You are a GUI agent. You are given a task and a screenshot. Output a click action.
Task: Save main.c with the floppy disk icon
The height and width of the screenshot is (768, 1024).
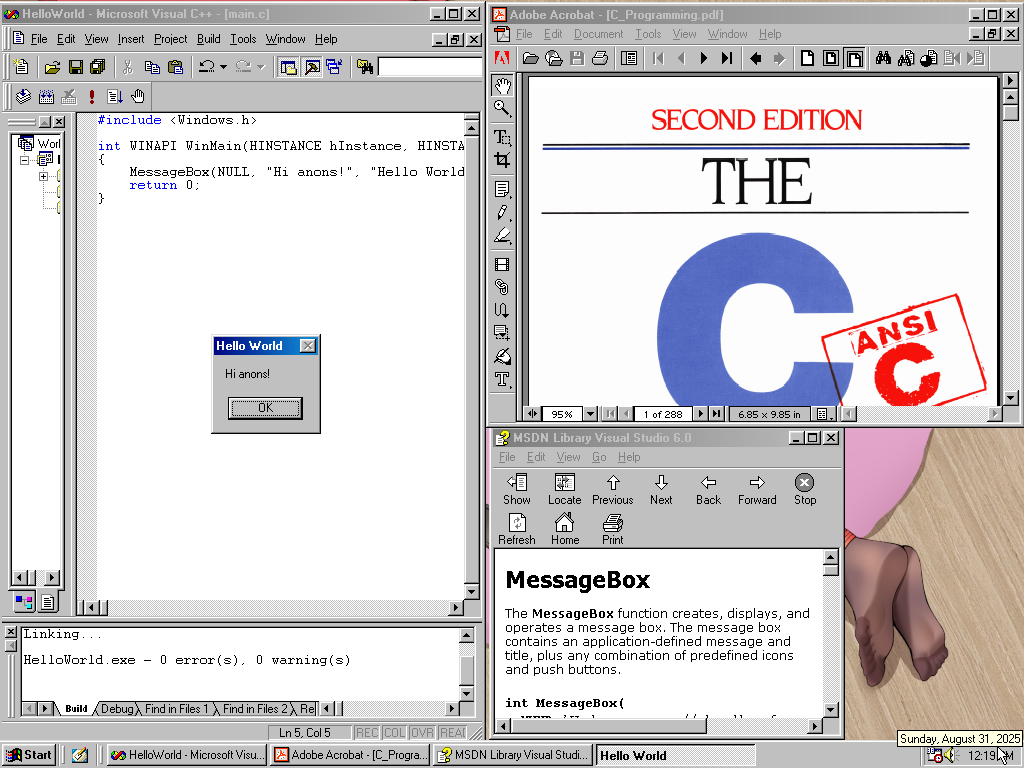click(x=76, y=67)
